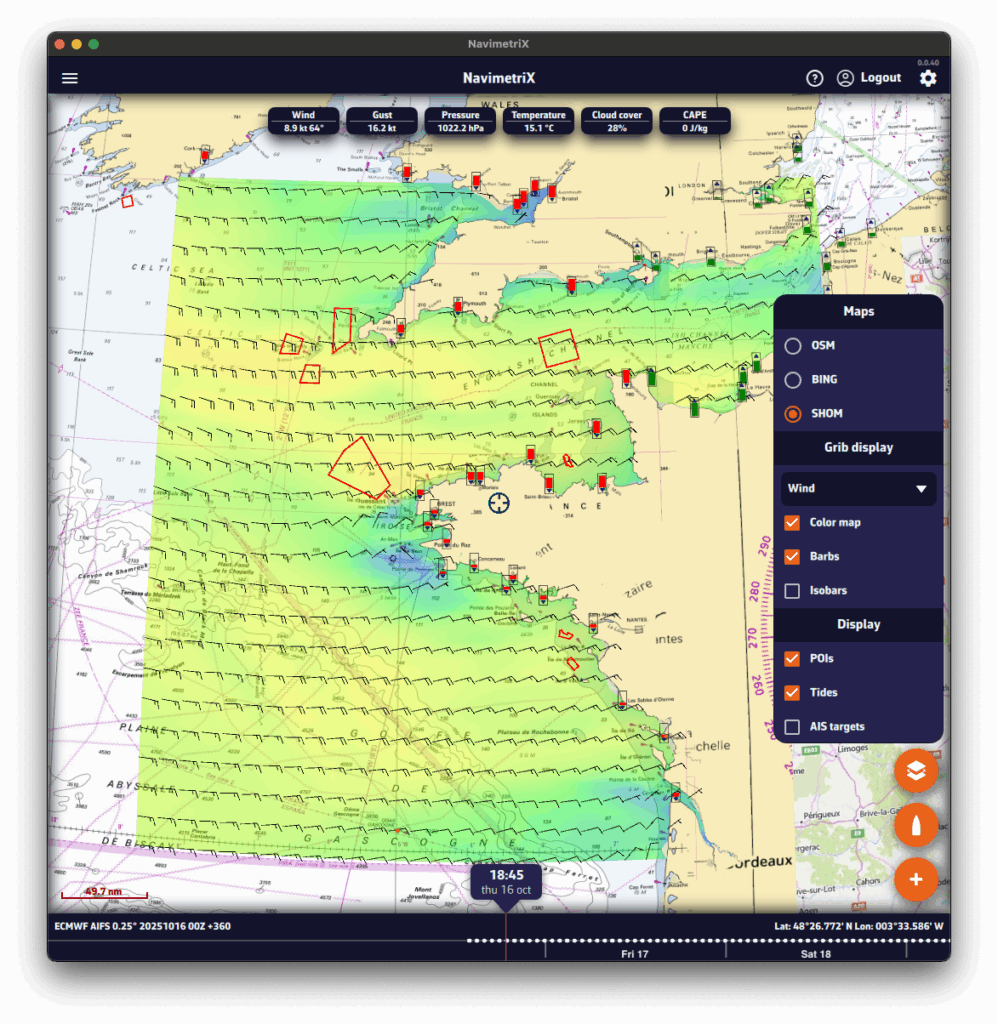This screenshot has height=1024, width=998.
Task: Click the Pressure 1022.2 hPa indicator
Action: [460, 121]
